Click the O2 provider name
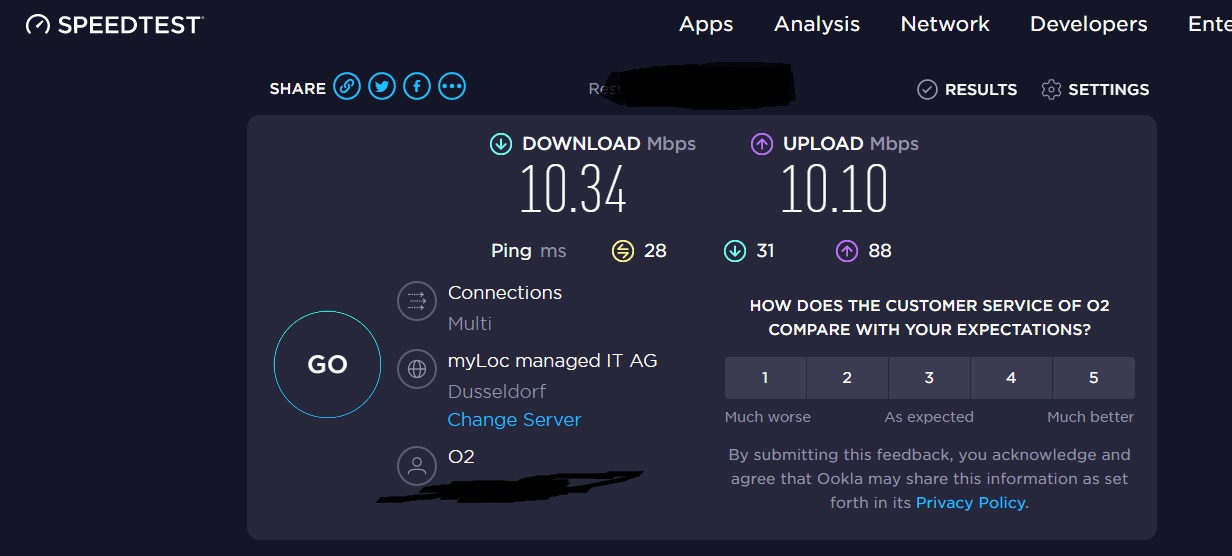 pos(461,457)
